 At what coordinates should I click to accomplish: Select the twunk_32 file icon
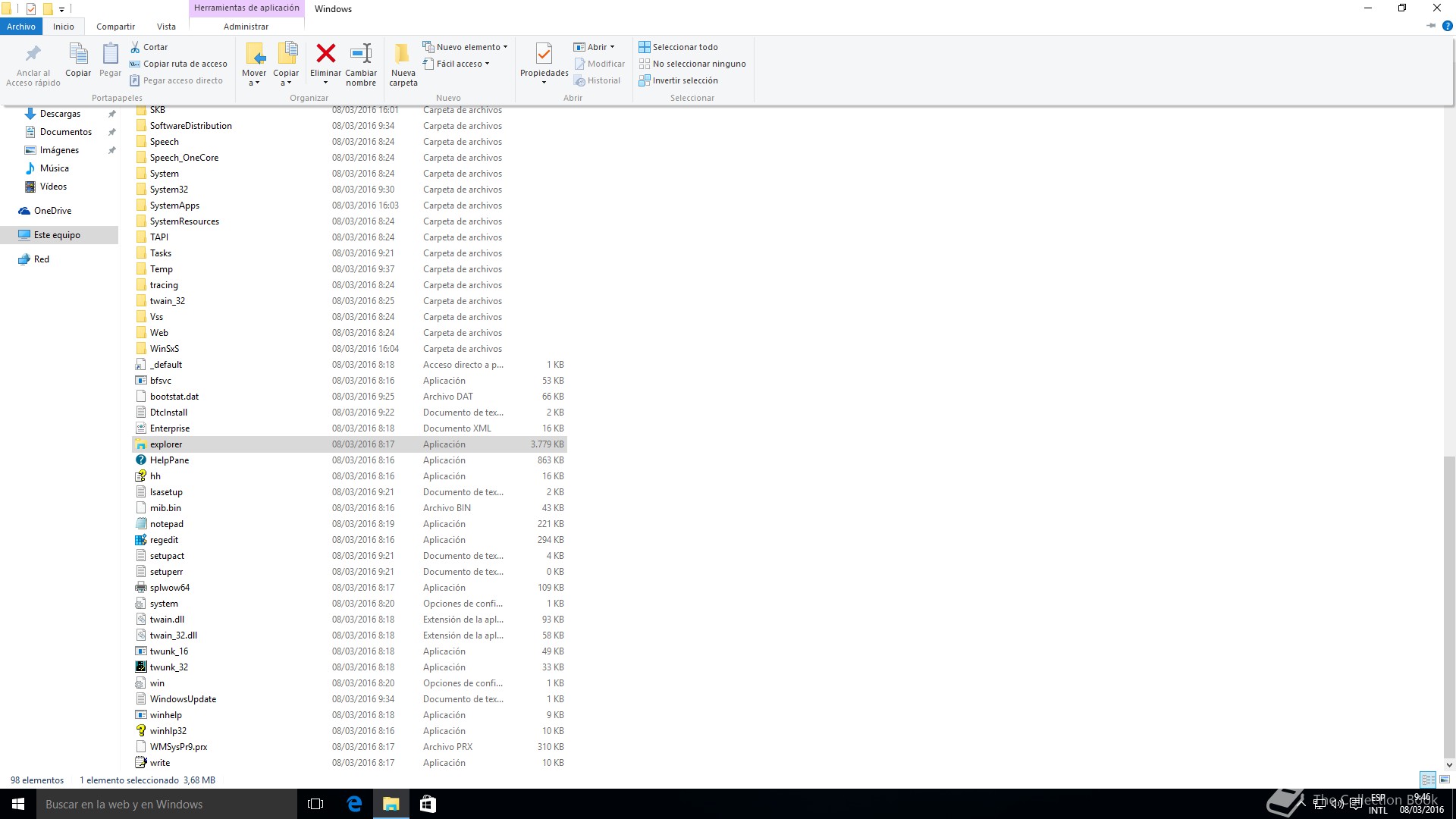click(141, 667)
